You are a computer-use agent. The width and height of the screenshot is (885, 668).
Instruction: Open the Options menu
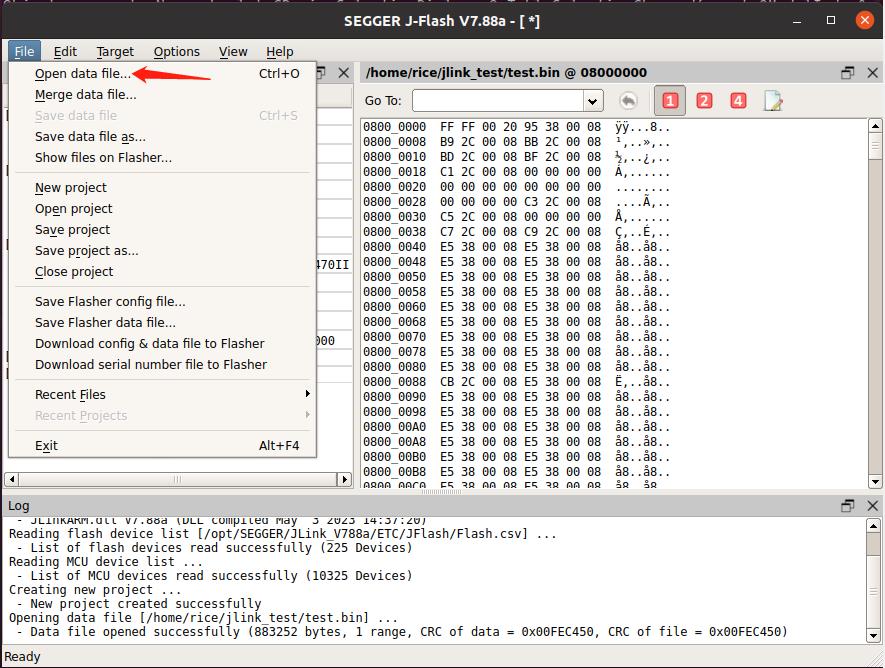pyautogui.click(x=177, y=51)
